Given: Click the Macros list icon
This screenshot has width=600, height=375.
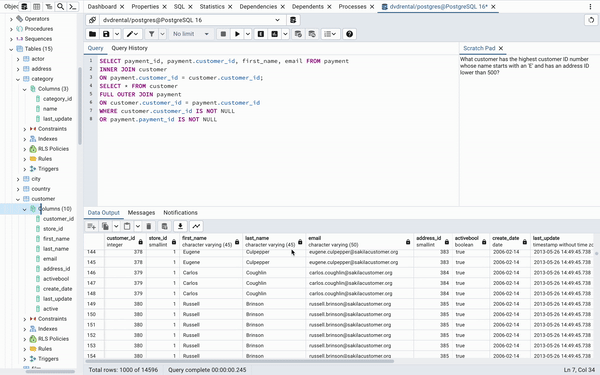Looking at the screenshot, I should click(x=330, y=34).
